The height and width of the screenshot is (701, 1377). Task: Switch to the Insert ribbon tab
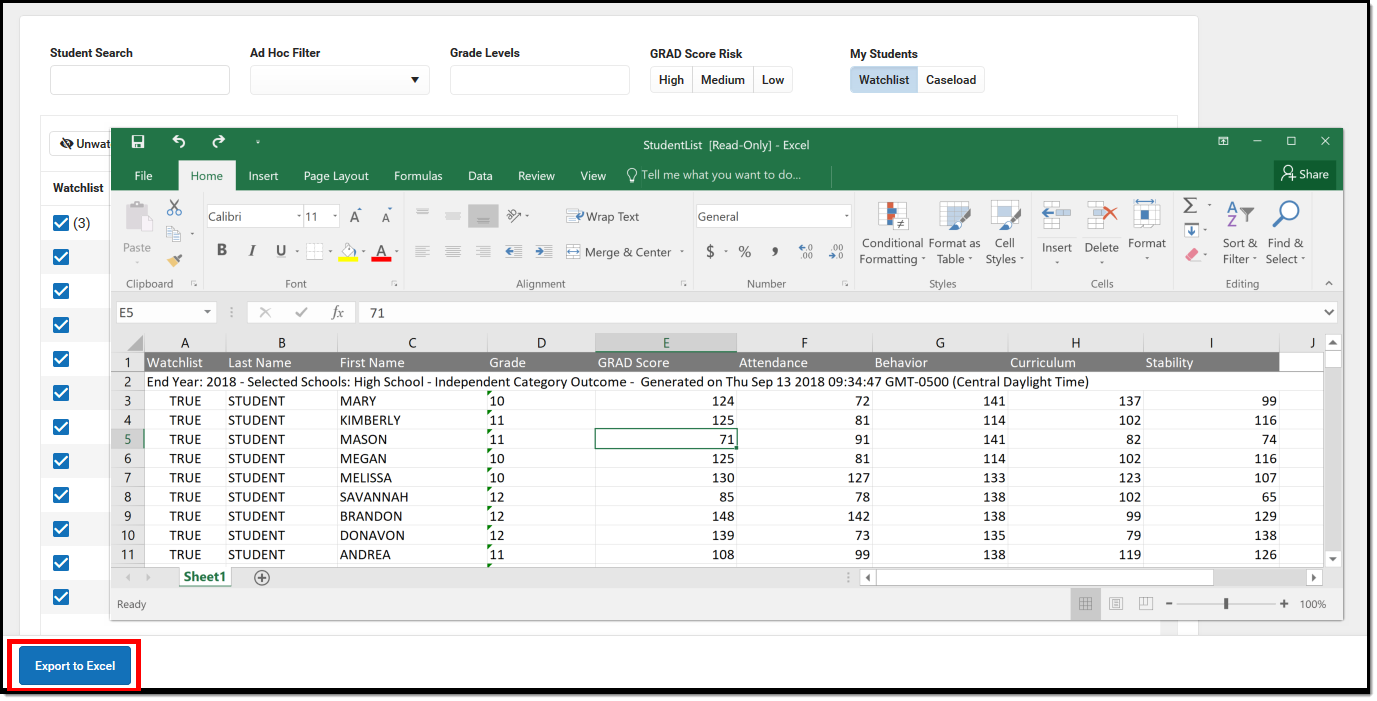[x=263, y=176]
